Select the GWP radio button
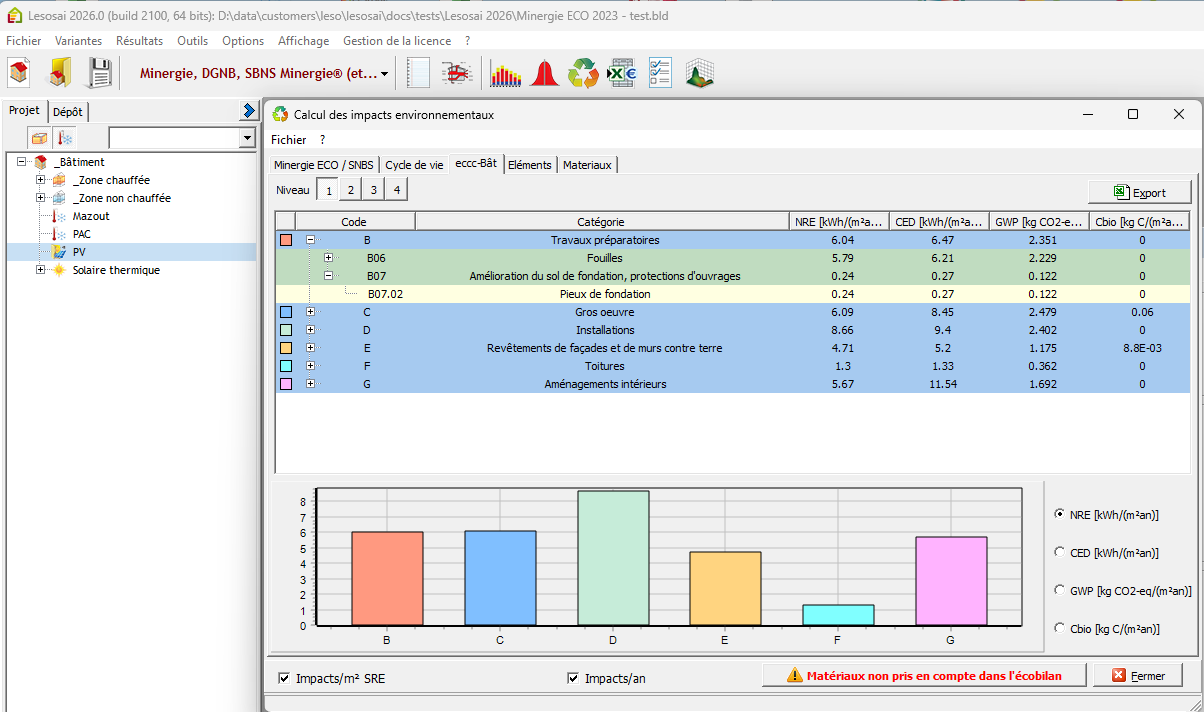This screenshot has height=712, width=1204. pyautogui.click(x=1060, y=590)
